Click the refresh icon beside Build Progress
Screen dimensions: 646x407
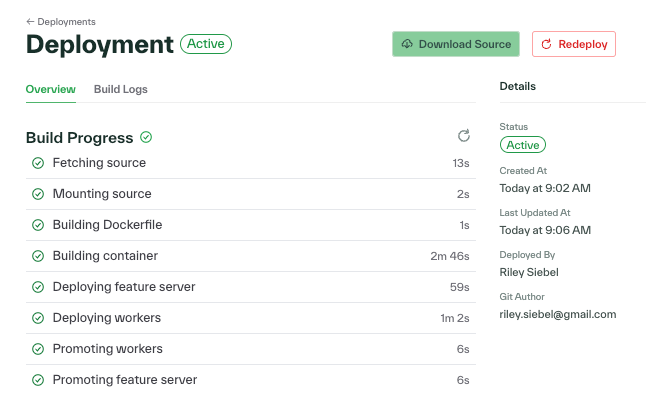464,136
